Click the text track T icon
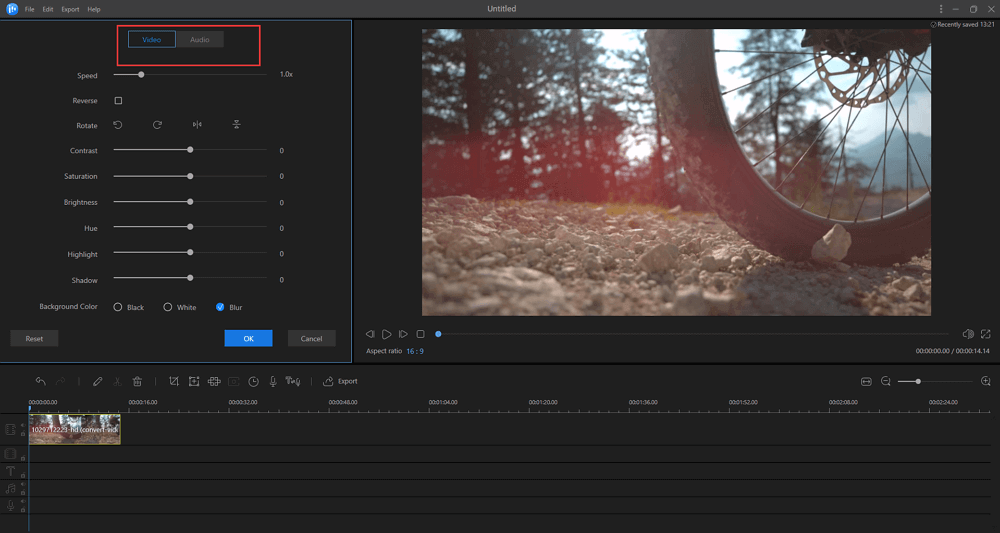This screenshot has height=533, width=1000. point(10,471)
